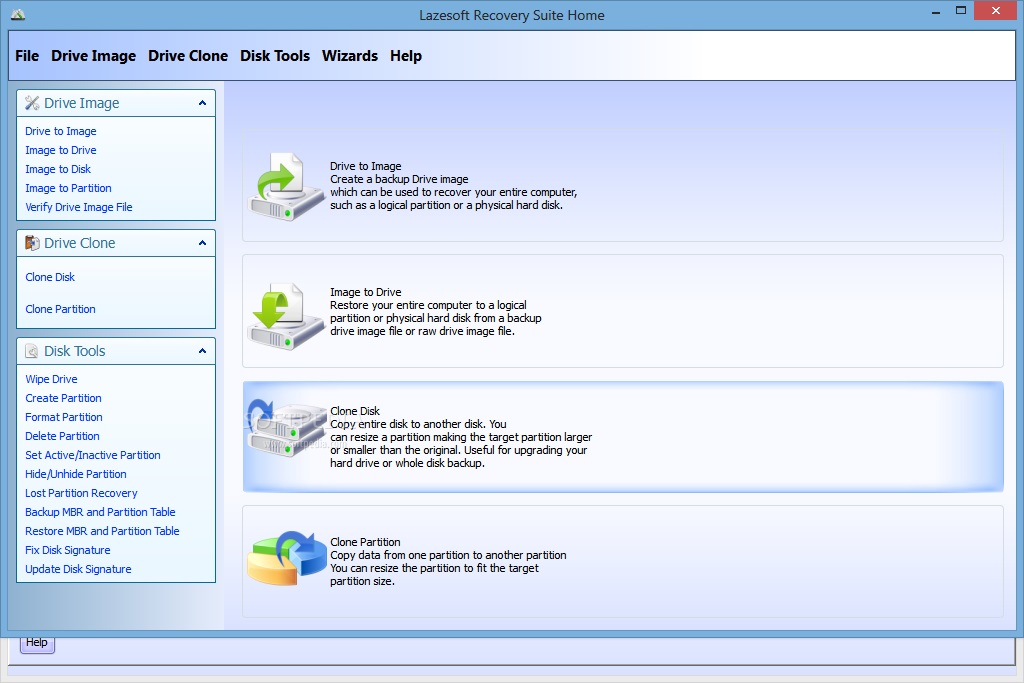
Task: Collapse the Drive Image sidebar panel
Action: [202, 103]
